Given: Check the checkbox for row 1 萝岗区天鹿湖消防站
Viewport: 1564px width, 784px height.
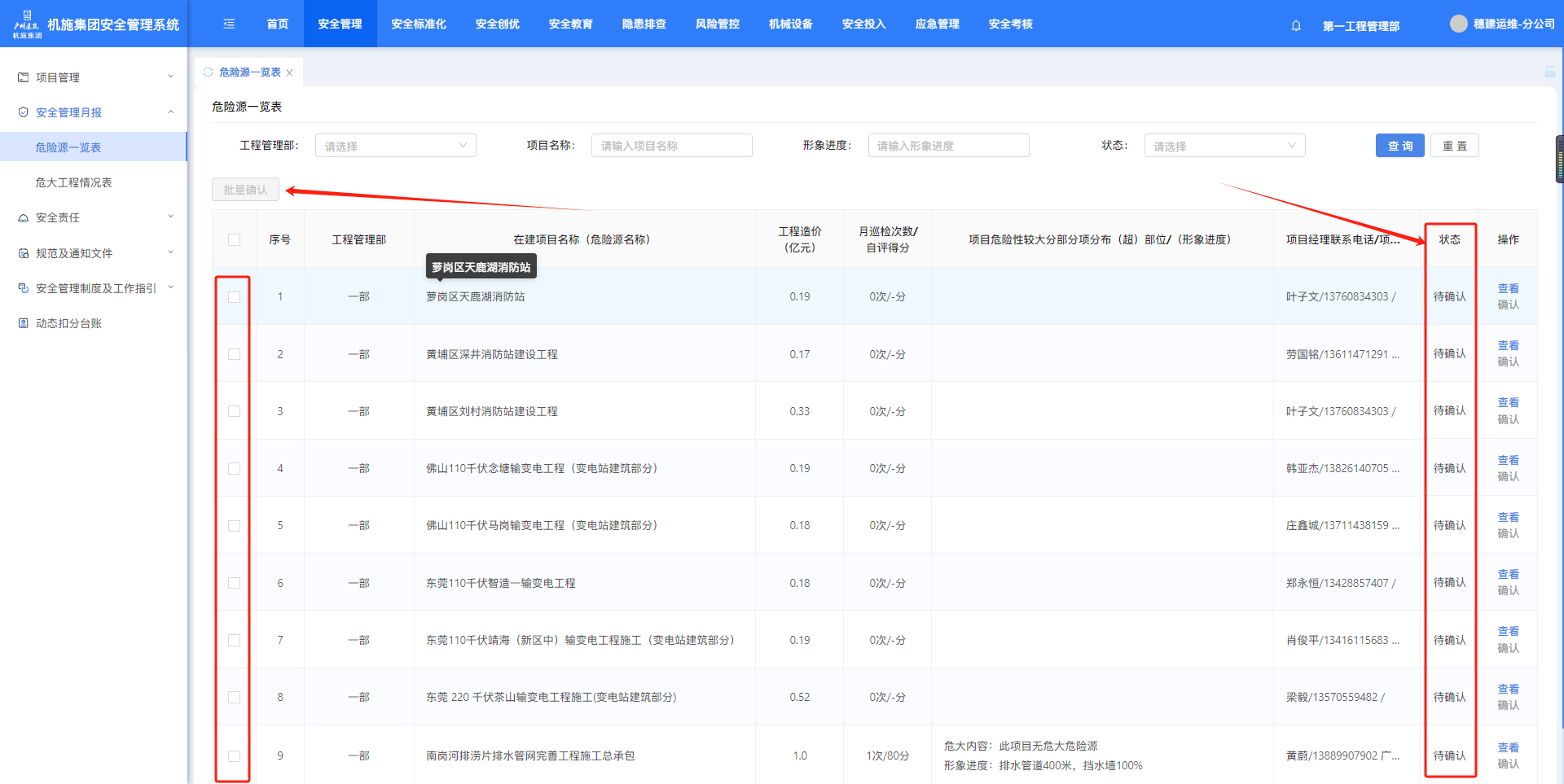Looking at the screenshot, I should [x=235, y=297].
